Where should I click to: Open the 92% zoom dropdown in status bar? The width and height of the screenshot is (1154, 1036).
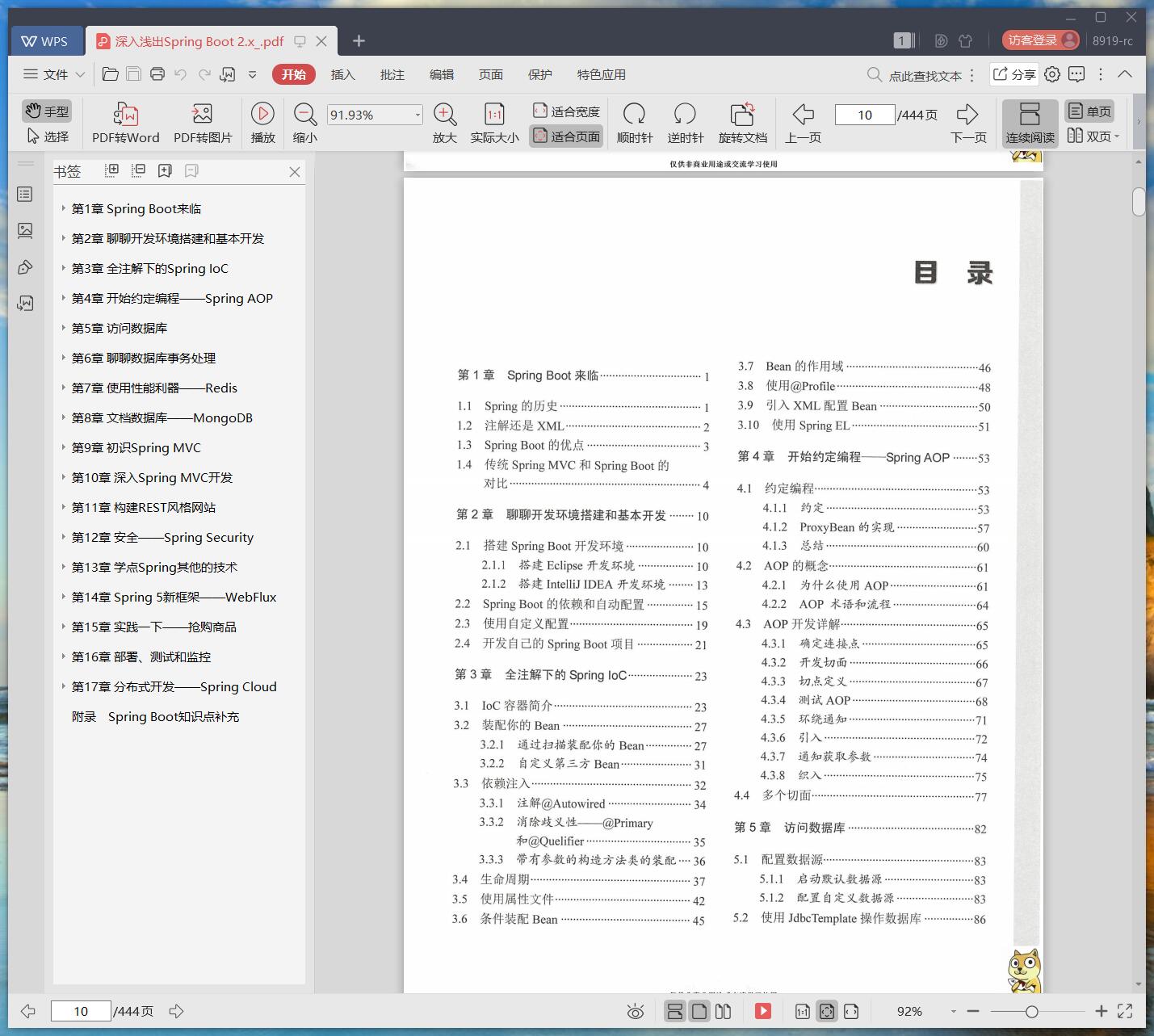tap(954, 1011)
